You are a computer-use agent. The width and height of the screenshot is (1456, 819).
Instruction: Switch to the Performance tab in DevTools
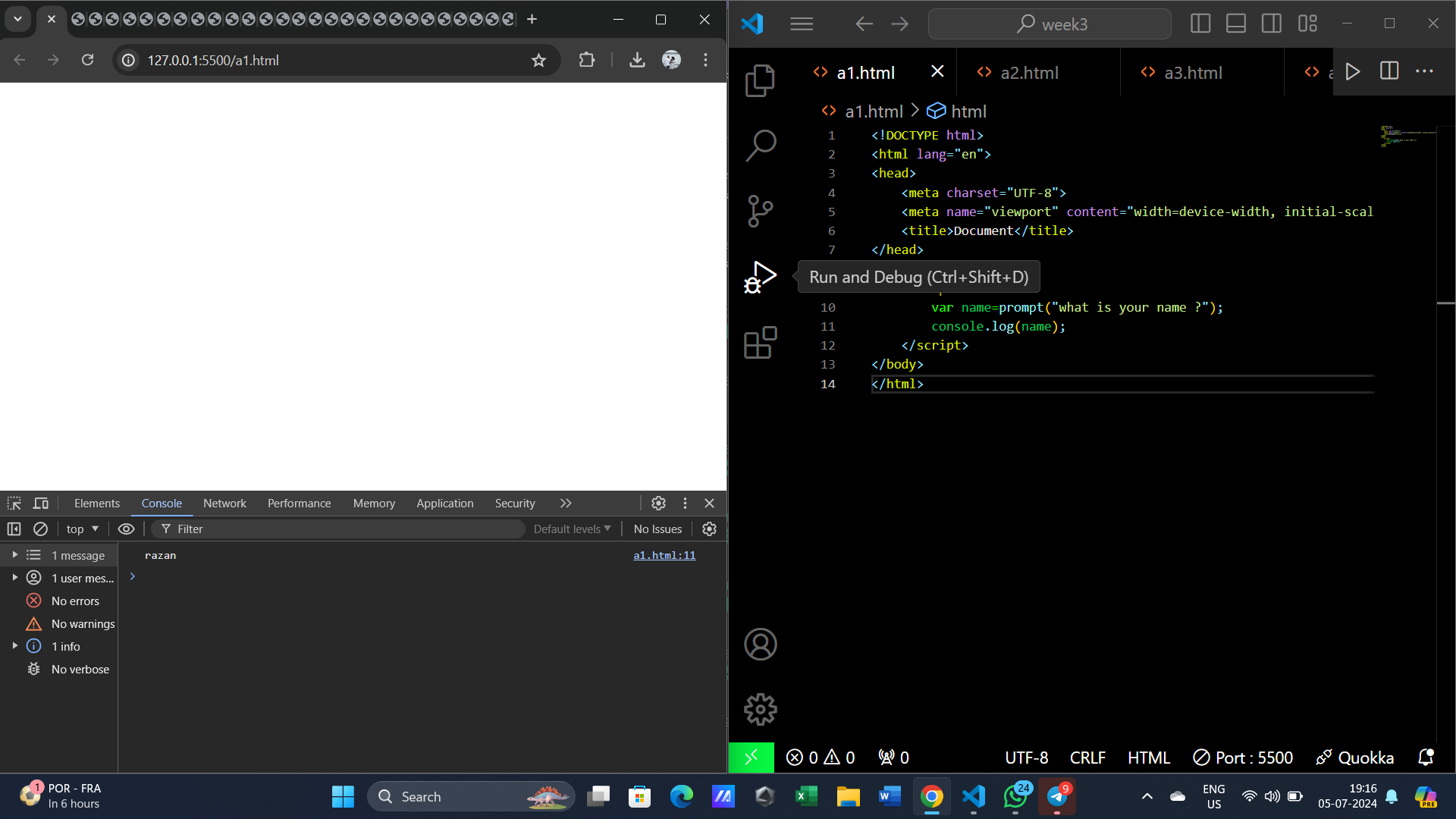point(299,504)
